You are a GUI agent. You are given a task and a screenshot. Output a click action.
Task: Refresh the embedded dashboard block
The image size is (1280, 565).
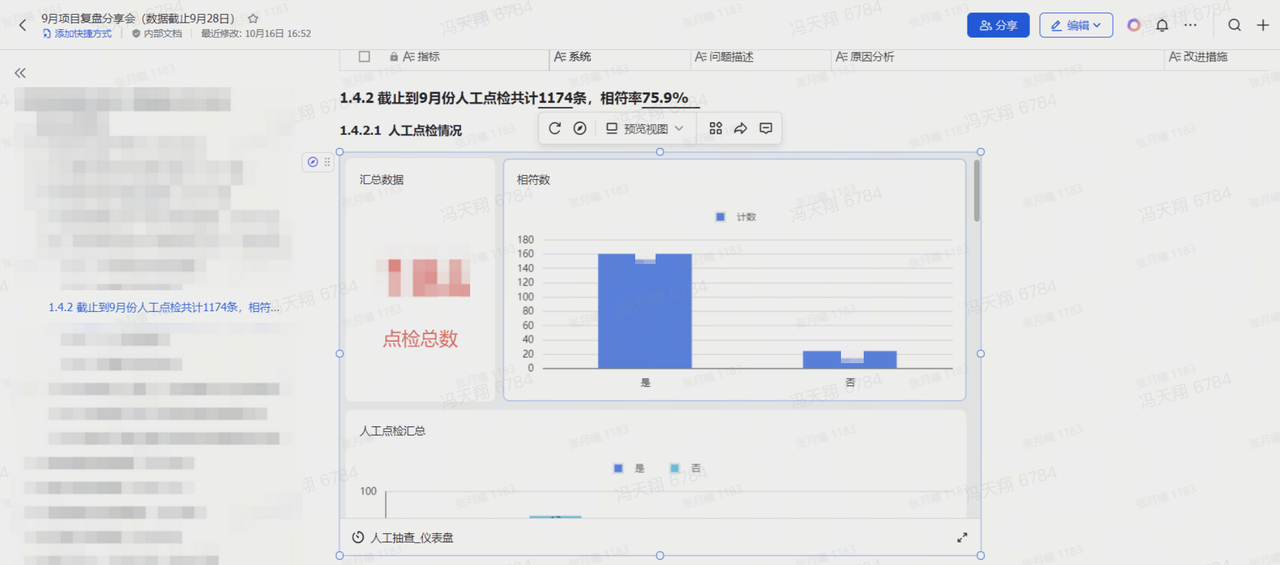tap(555, 128)
